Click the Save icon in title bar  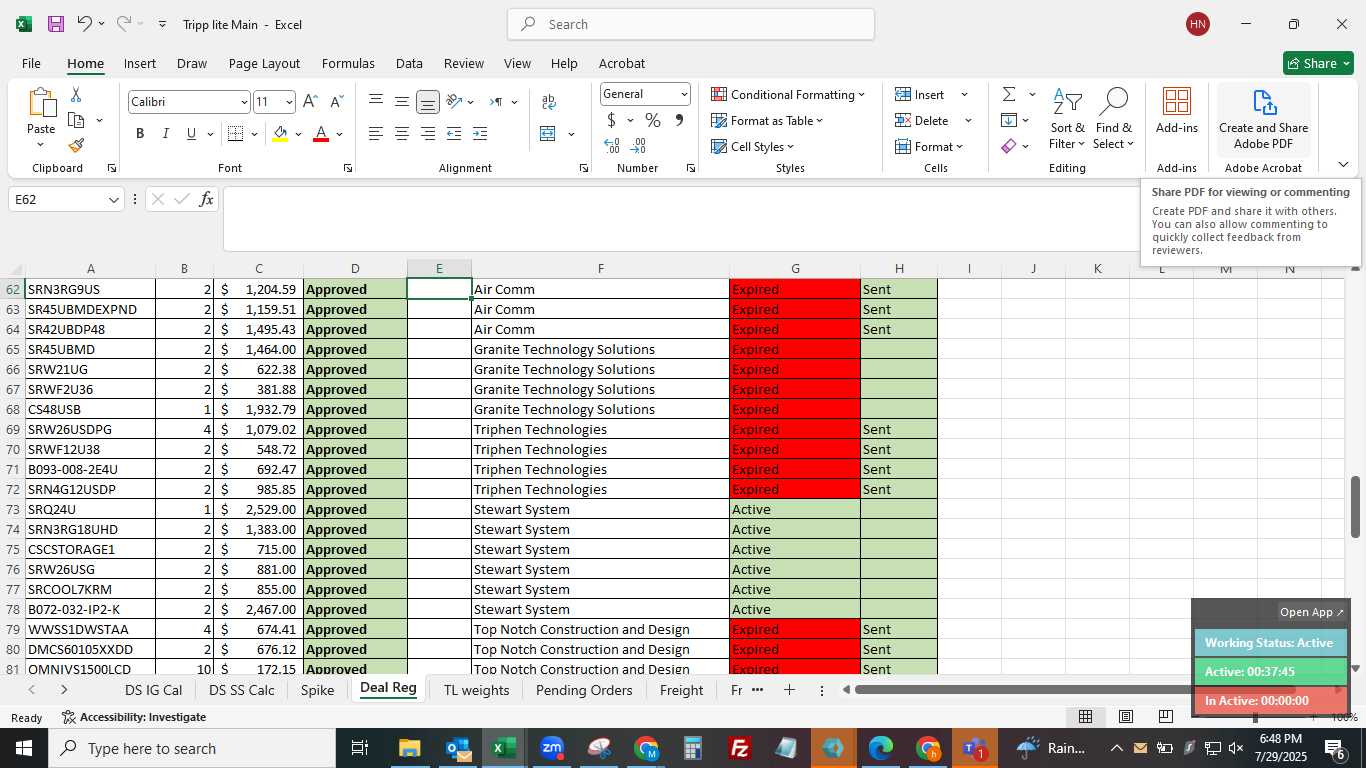coord(56,24)
